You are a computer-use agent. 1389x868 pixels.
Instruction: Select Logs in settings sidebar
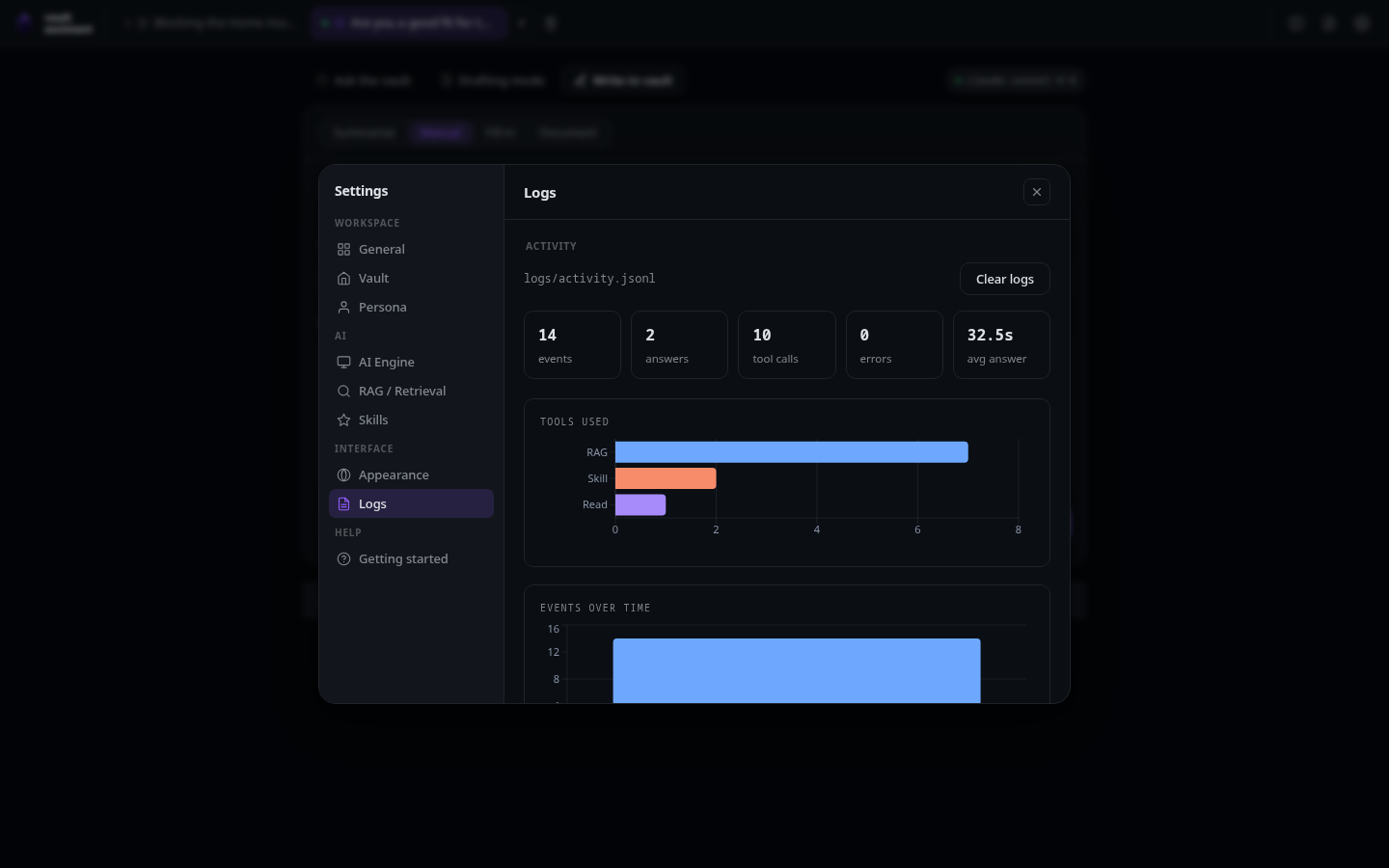pos(411,503)
